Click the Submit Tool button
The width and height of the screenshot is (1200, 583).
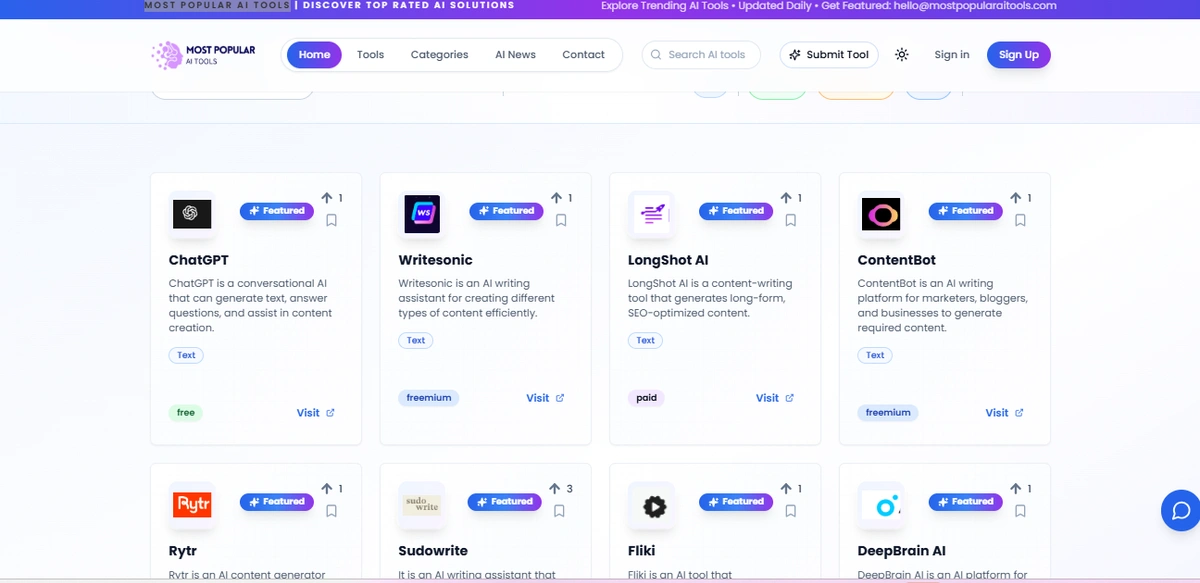[828, 55]
